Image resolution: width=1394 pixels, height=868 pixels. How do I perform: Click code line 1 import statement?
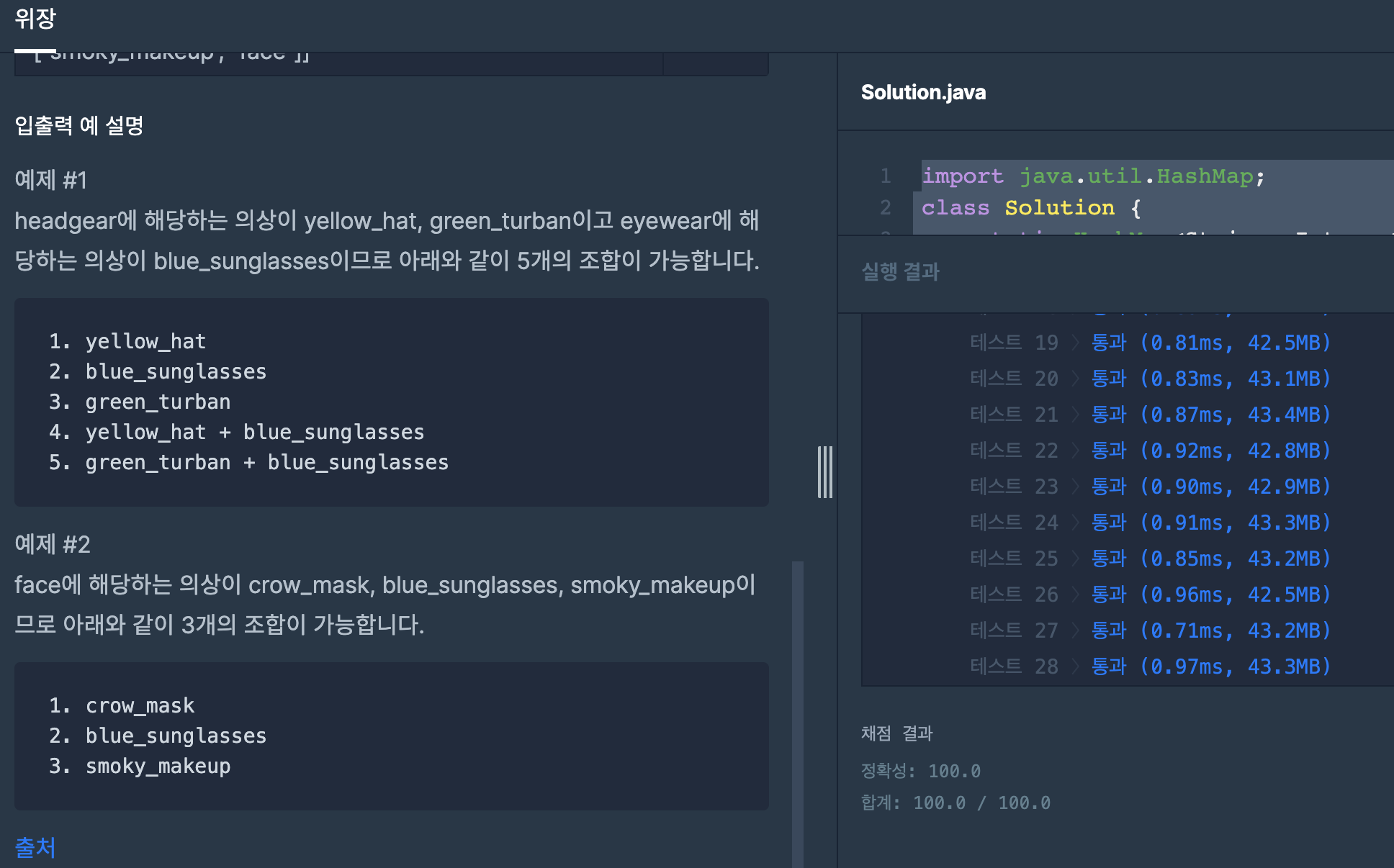(1092, 176)
